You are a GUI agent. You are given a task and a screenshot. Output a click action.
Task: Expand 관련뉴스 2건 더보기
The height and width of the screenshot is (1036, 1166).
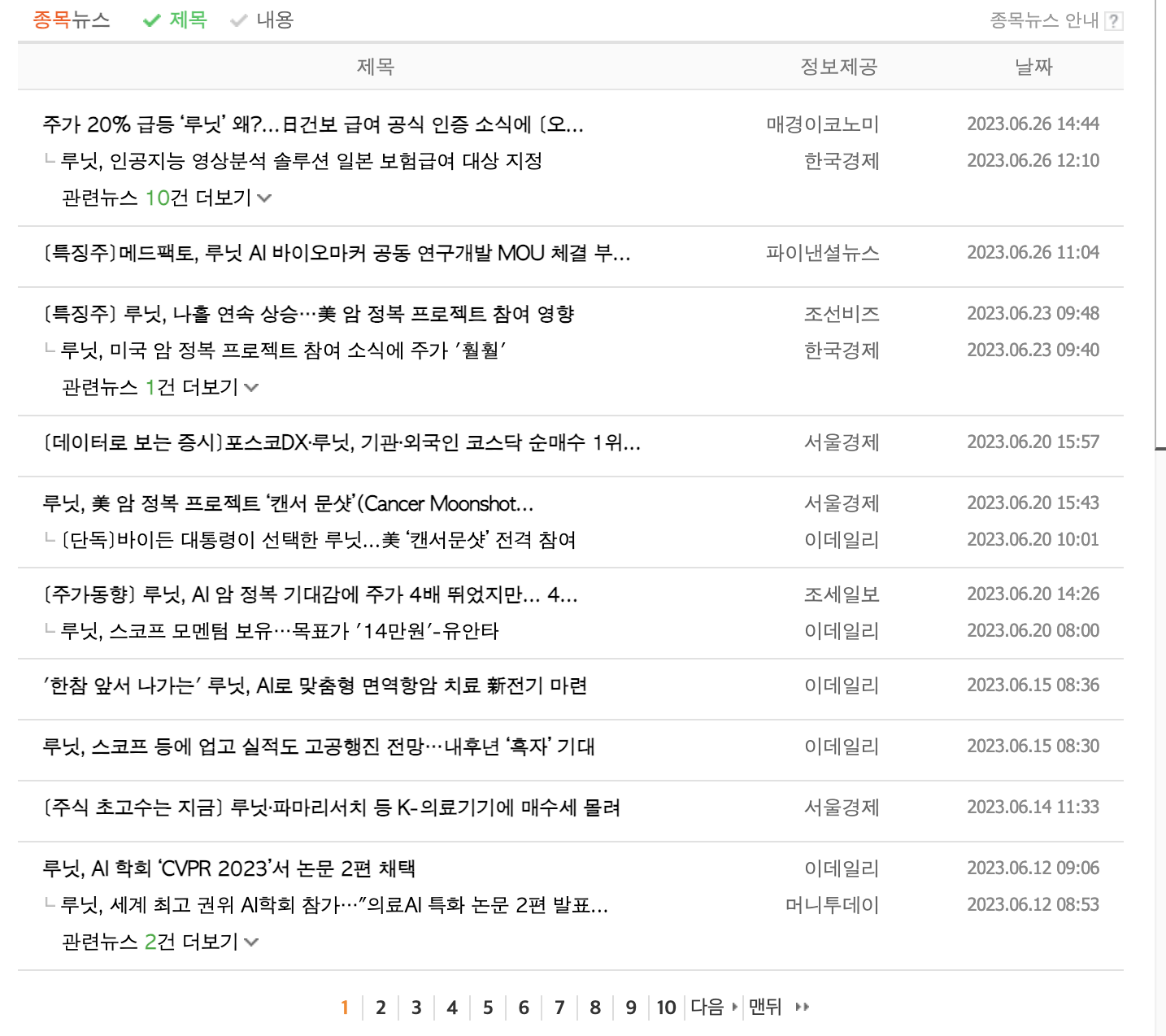159,942
